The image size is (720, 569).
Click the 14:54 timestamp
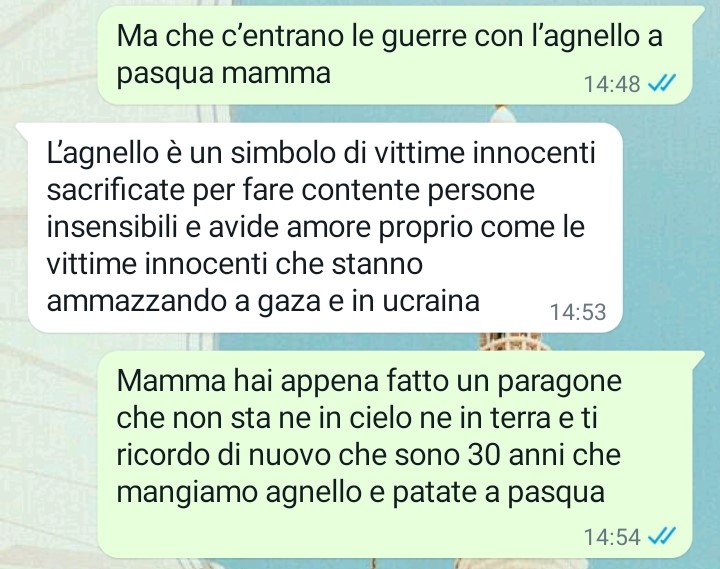tap(612, 536)
